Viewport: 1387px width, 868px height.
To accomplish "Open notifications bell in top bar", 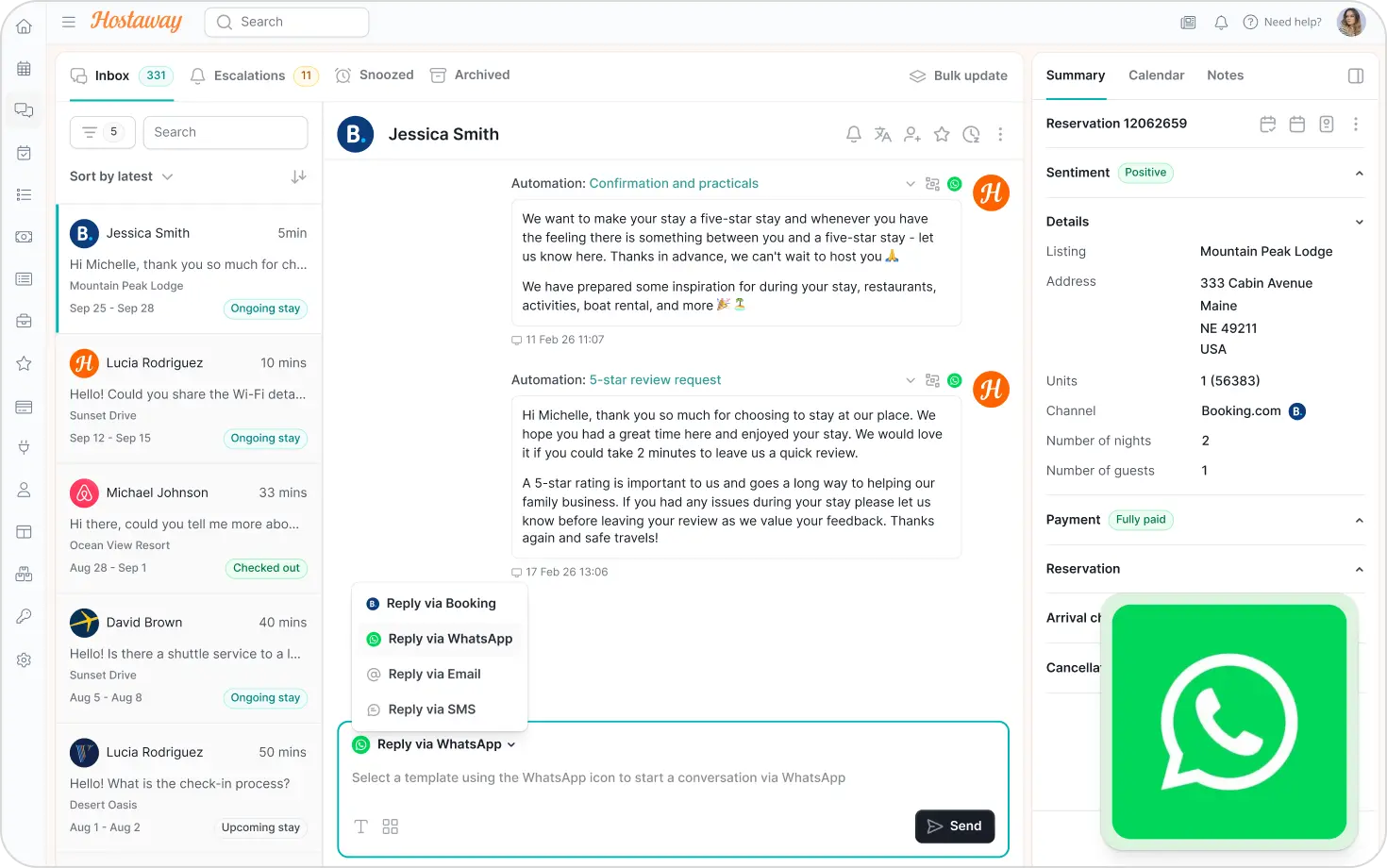I will pyautogui.click(x=1221, y=23).
